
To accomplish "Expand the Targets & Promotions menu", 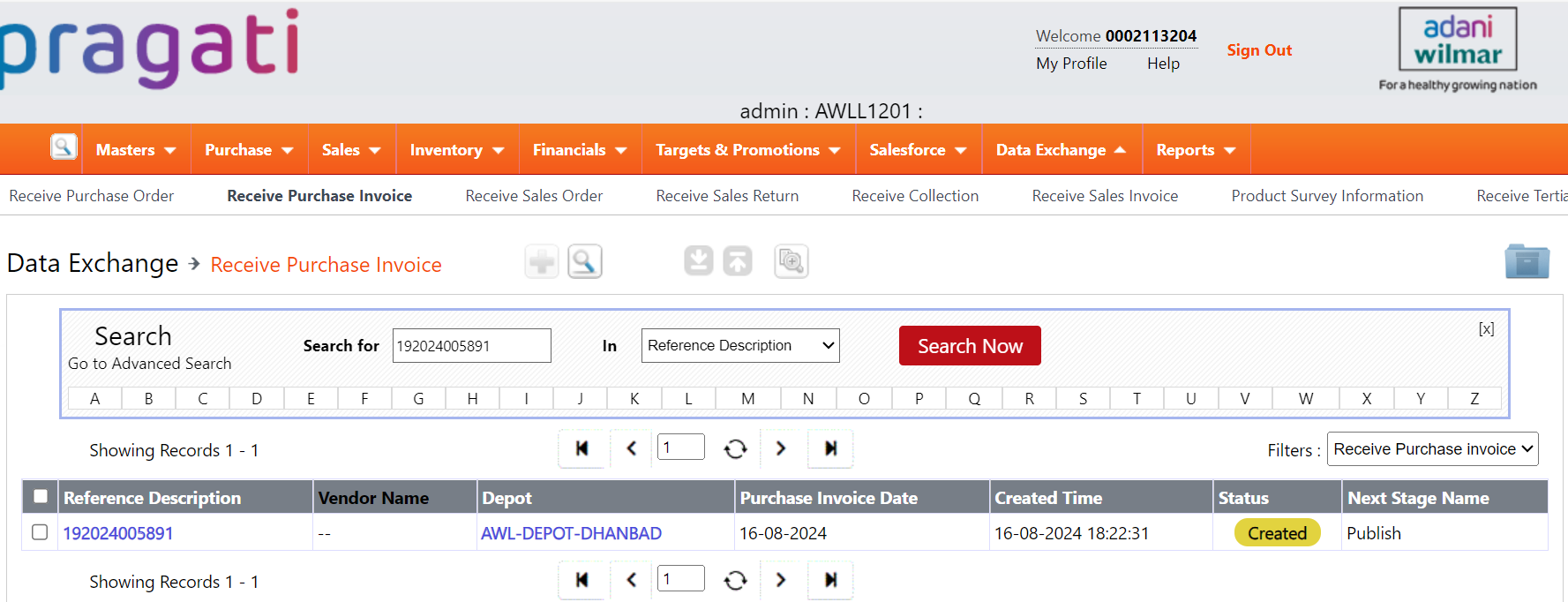I will pos(747,150).
